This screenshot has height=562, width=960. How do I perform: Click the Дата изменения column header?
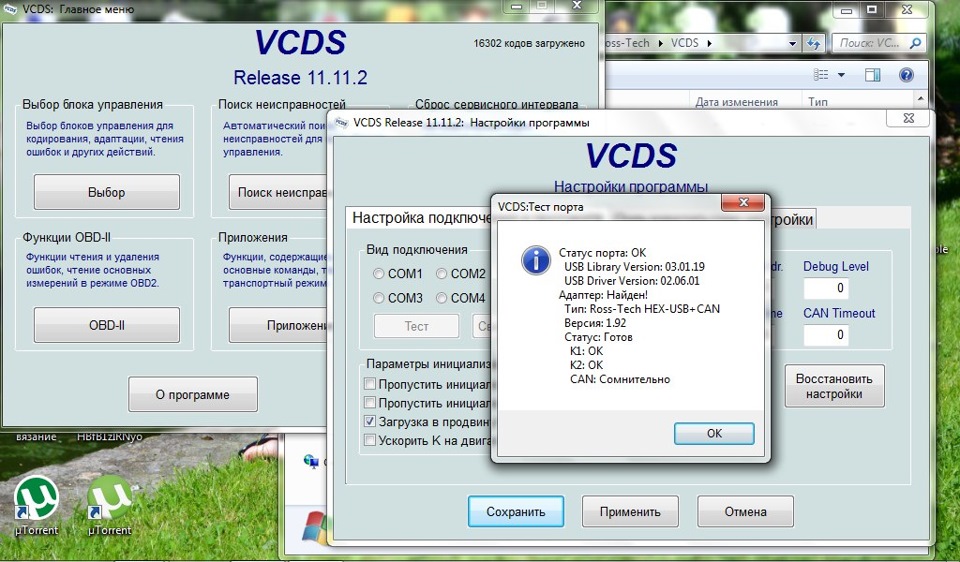737,102
